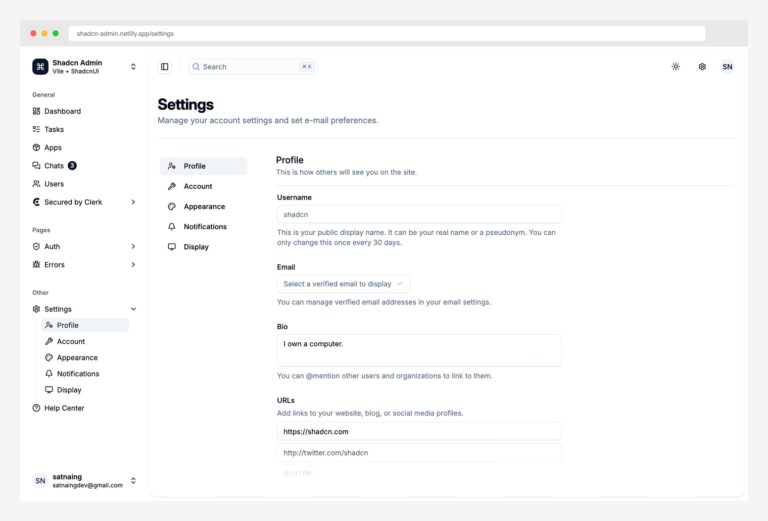Expand Secured by Clerk chevron

[x=133, y=202]
